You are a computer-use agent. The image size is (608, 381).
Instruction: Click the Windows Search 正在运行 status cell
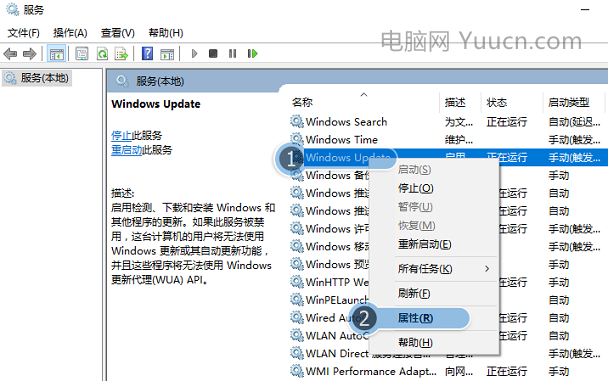(x=507, y=122)
